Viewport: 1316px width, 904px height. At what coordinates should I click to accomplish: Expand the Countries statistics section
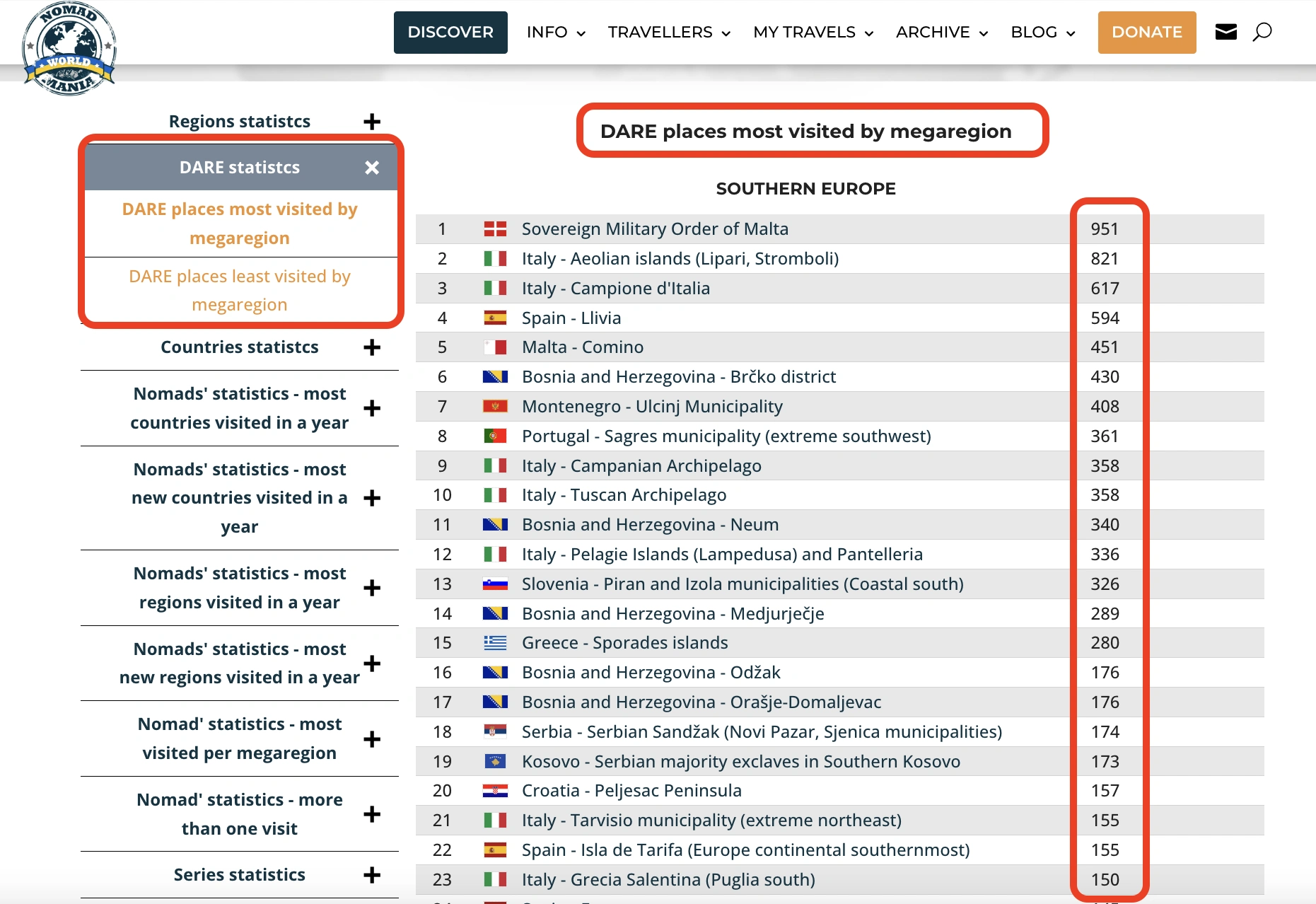coord(372,347)
